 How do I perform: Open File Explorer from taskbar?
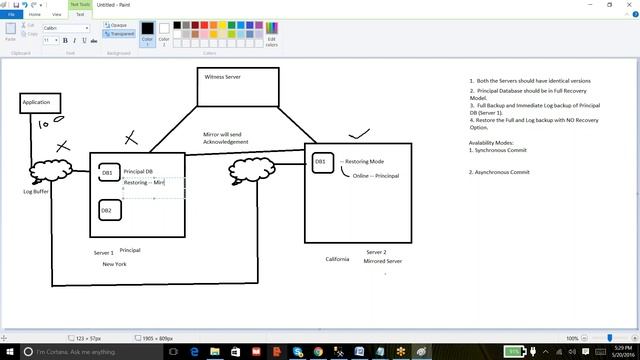pyautogui.click(x=215, y=351)
